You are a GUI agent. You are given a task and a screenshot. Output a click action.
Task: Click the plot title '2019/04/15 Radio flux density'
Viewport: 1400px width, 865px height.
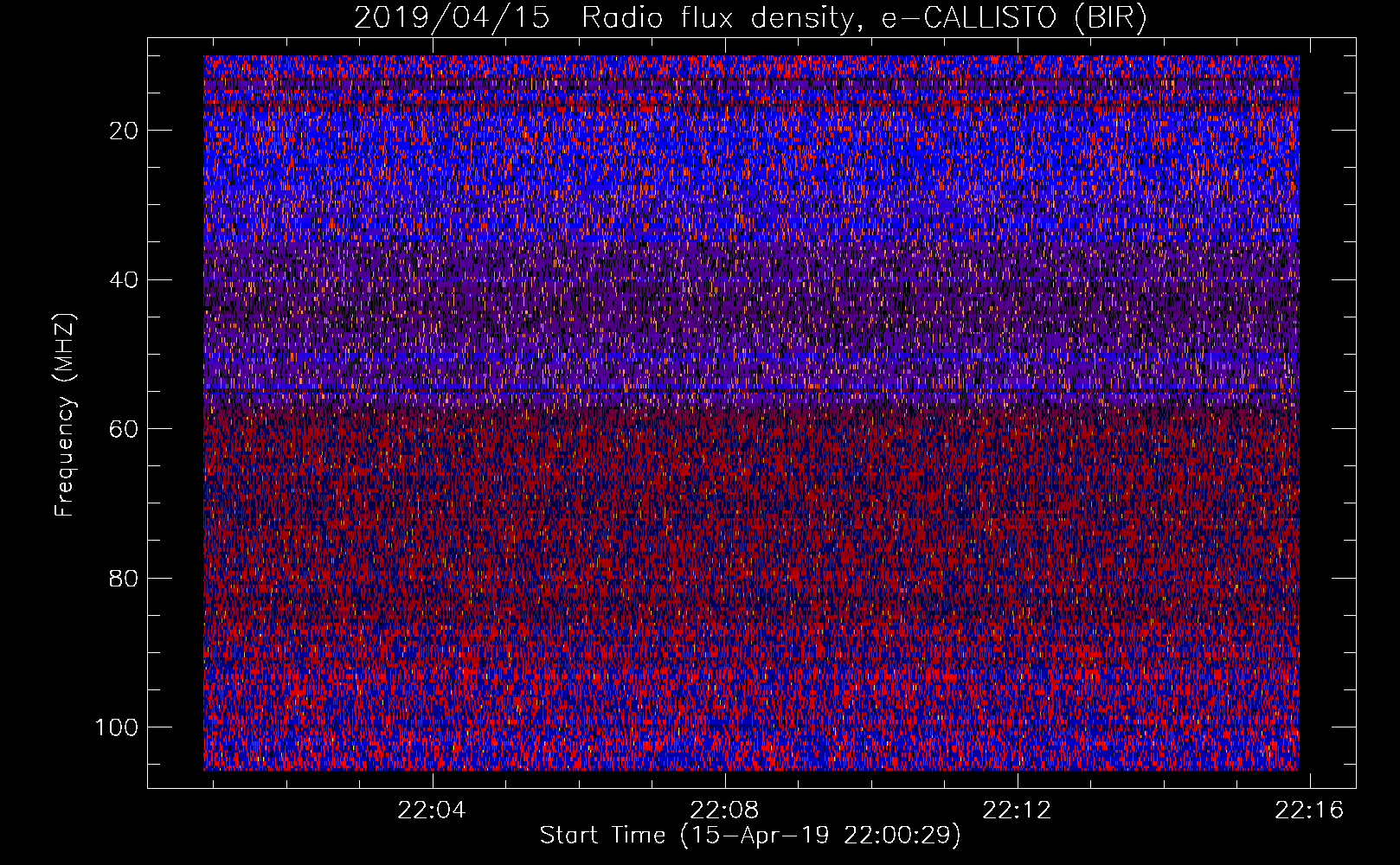pos(750,18)
